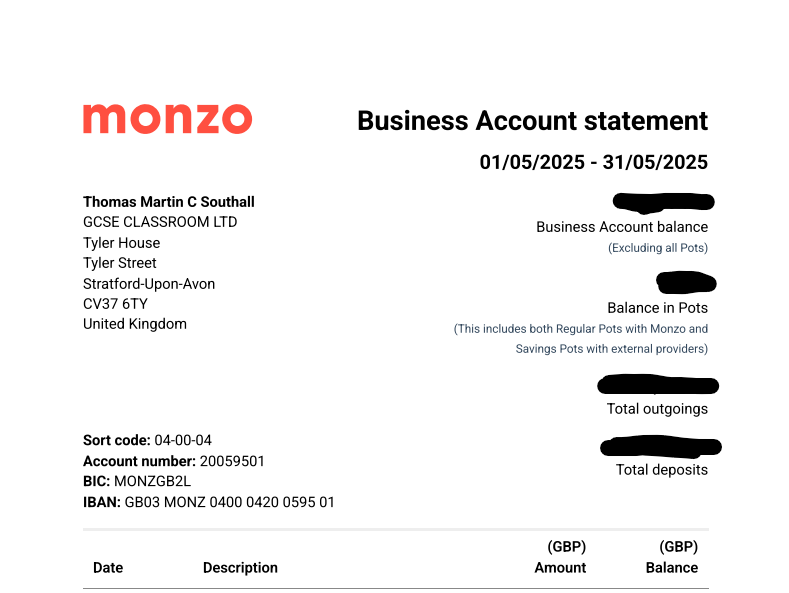Click the Total deposits label
Image resolution: width=789 pixels, height=593 pixels.
click(662, 470)
